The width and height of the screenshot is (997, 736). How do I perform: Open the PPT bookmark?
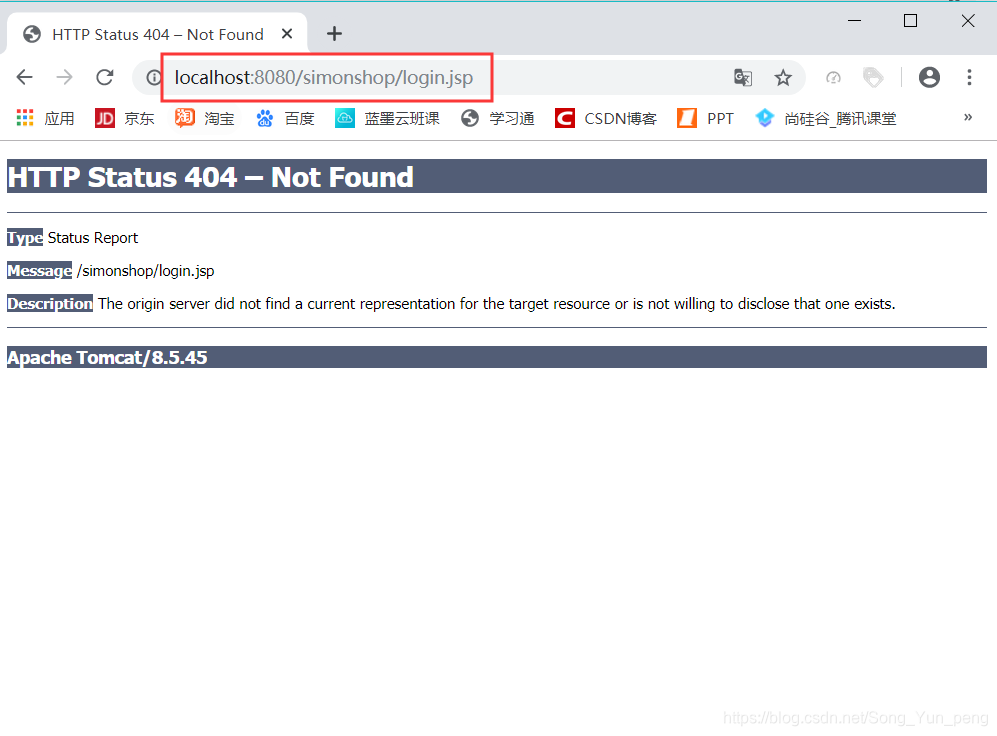click(706, 118)
